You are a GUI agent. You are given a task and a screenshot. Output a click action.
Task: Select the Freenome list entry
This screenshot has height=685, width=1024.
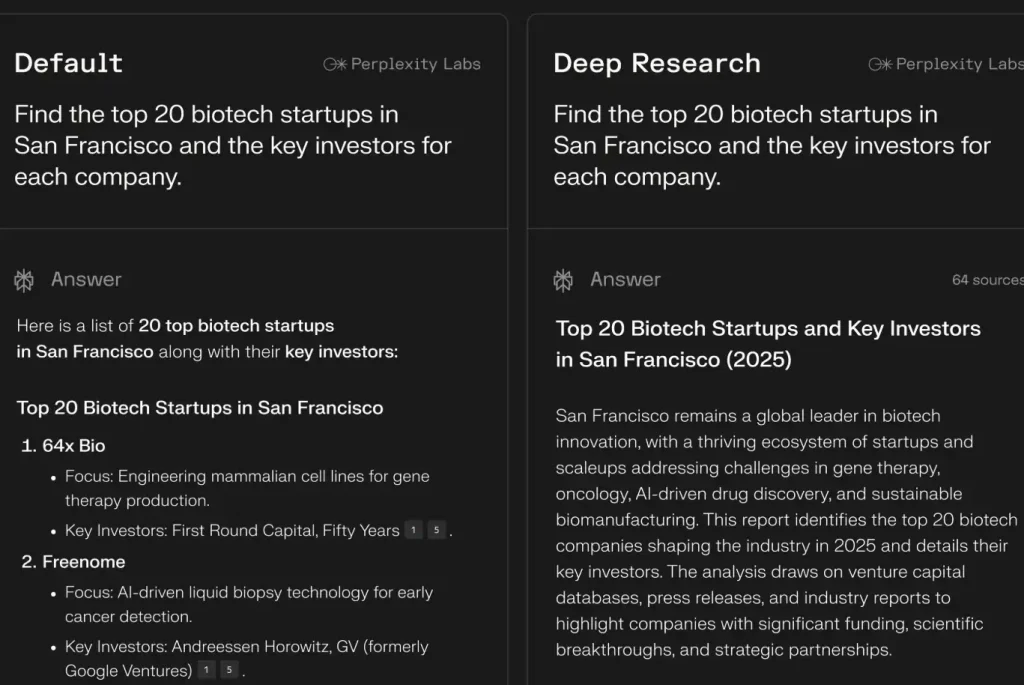(82, 561)
